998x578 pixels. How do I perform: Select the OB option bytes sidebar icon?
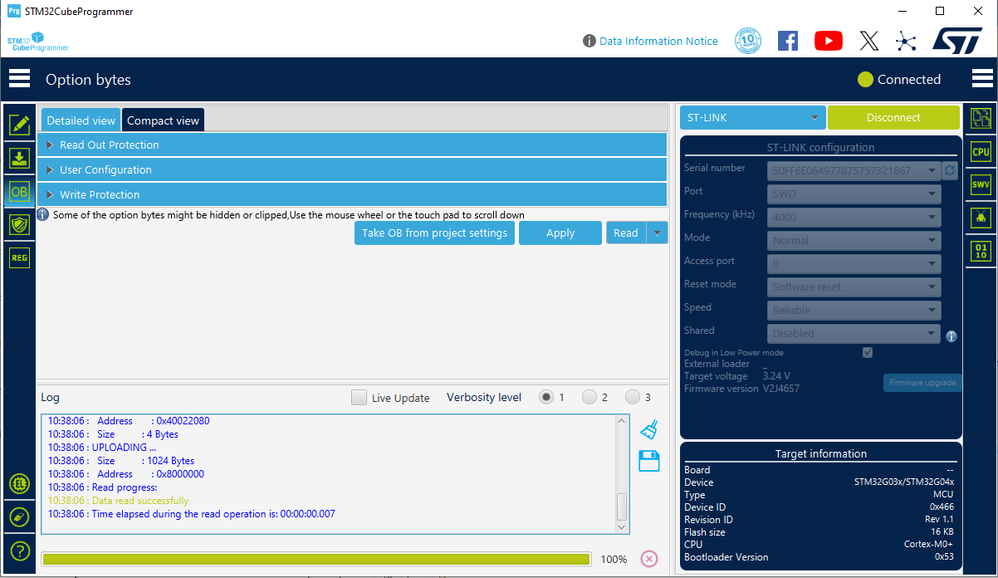pos(19,192)
